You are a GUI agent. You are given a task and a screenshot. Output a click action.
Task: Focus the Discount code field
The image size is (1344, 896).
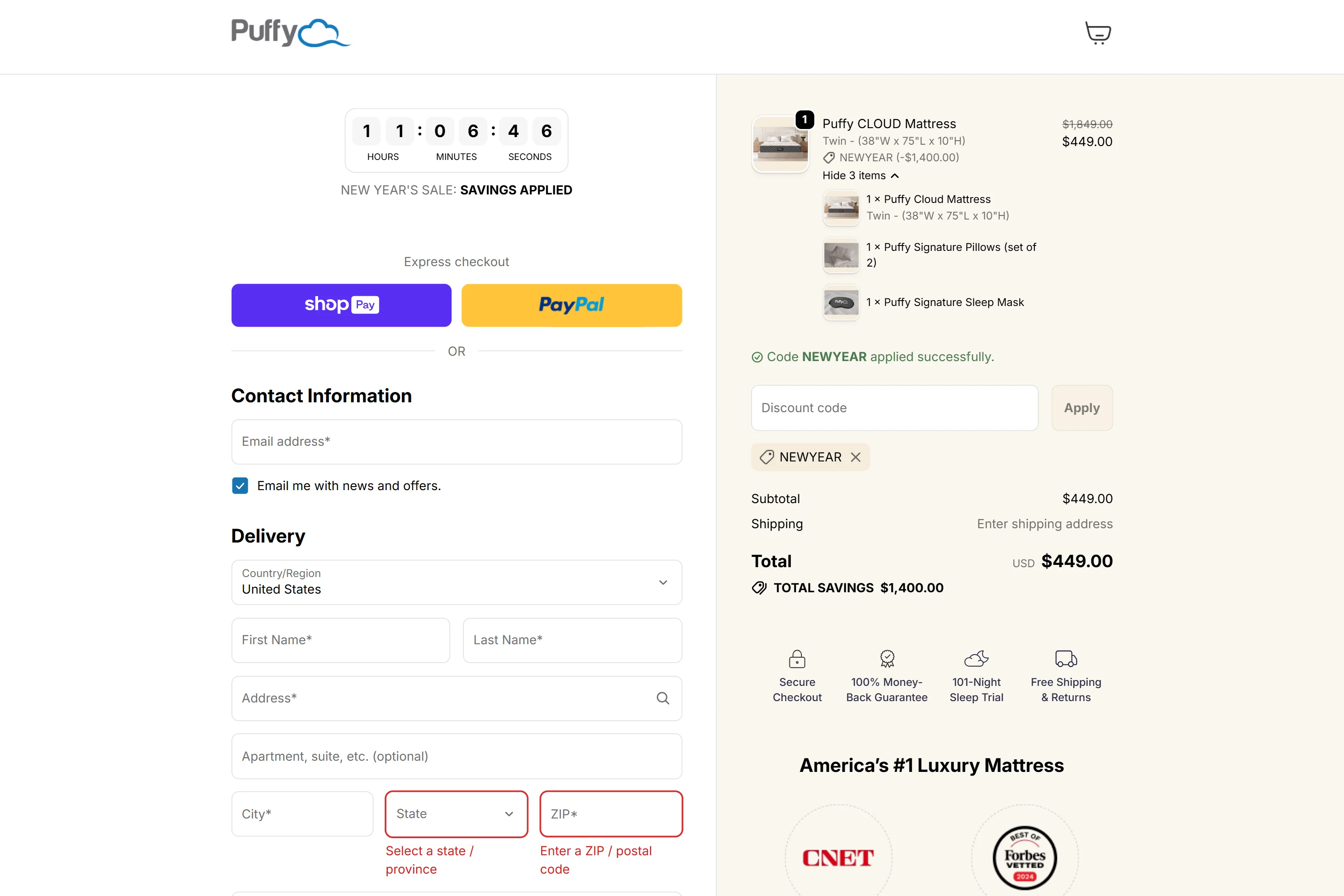[x=894, y=408]
